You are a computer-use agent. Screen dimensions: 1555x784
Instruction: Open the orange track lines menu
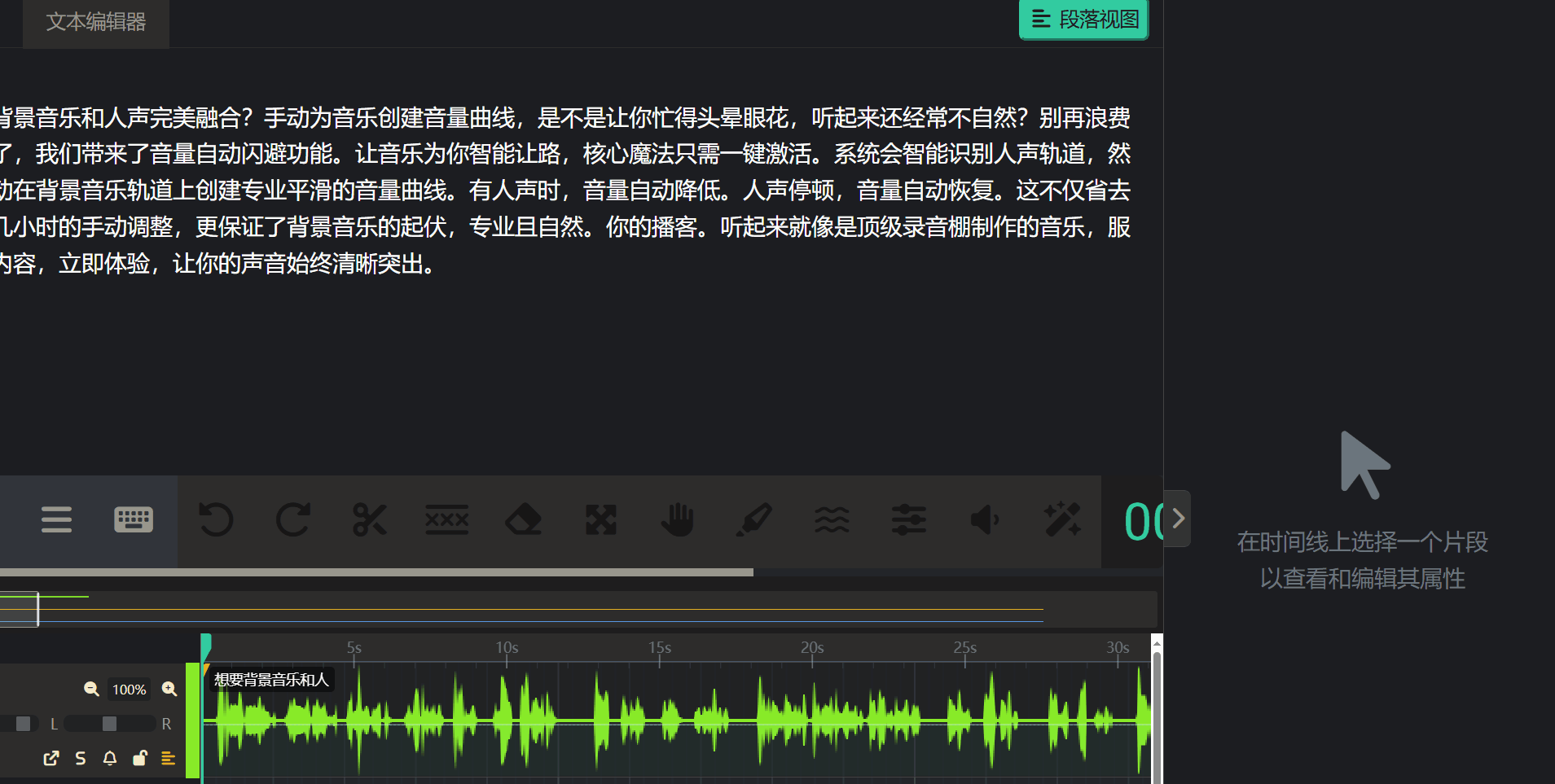tap(169, 759)
